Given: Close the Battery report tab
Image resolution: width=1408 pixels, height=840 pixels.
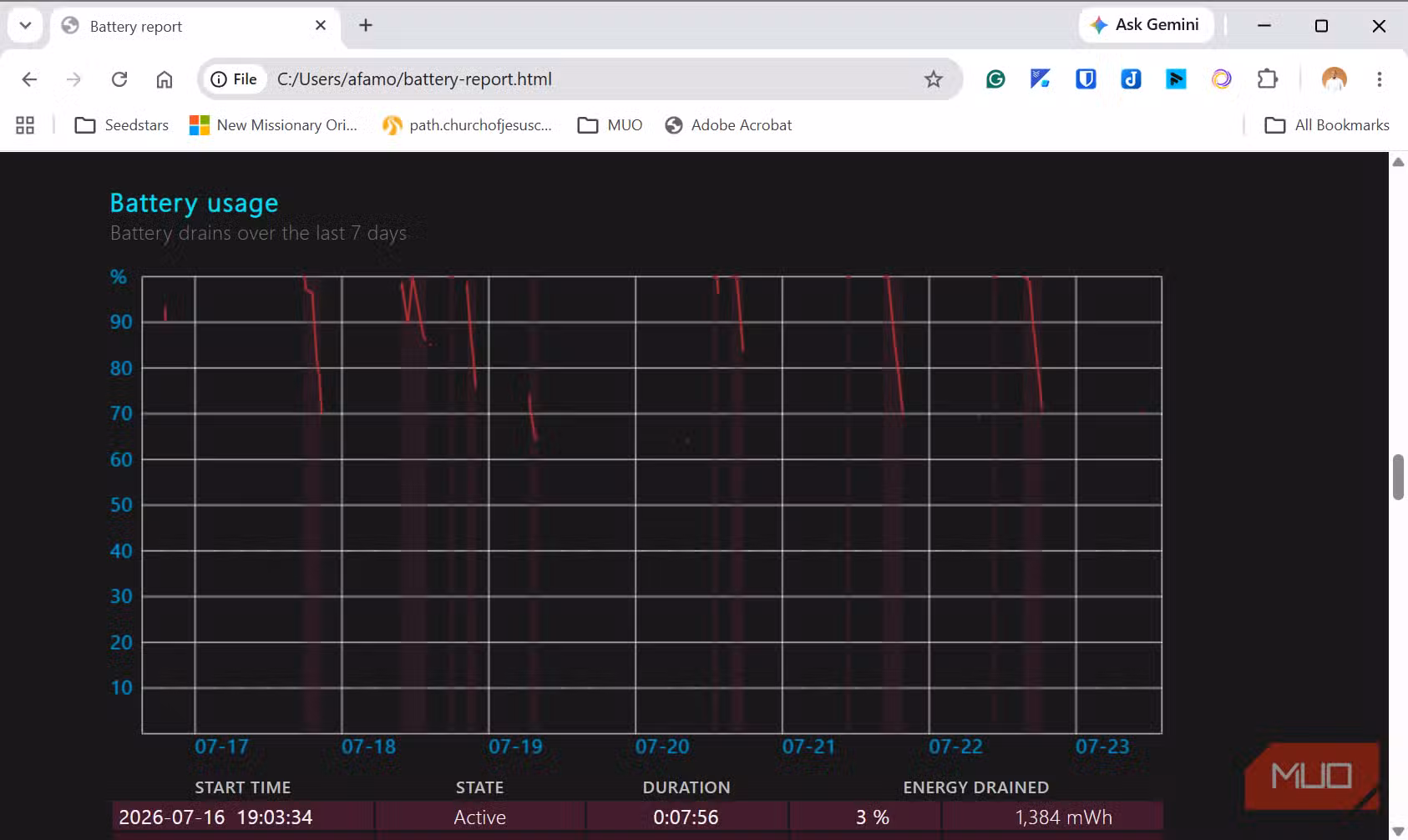Looking at the screenshot, I should click(x=321, y=26).
